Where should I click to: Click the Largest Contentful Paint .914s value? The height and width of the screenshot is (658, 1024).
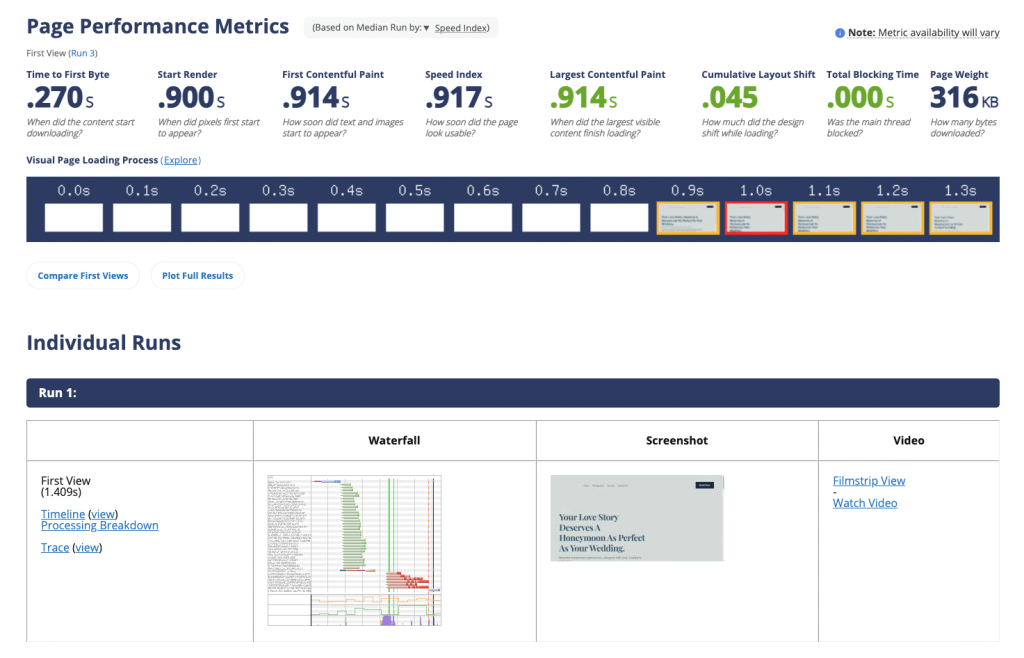coord(584,98)
